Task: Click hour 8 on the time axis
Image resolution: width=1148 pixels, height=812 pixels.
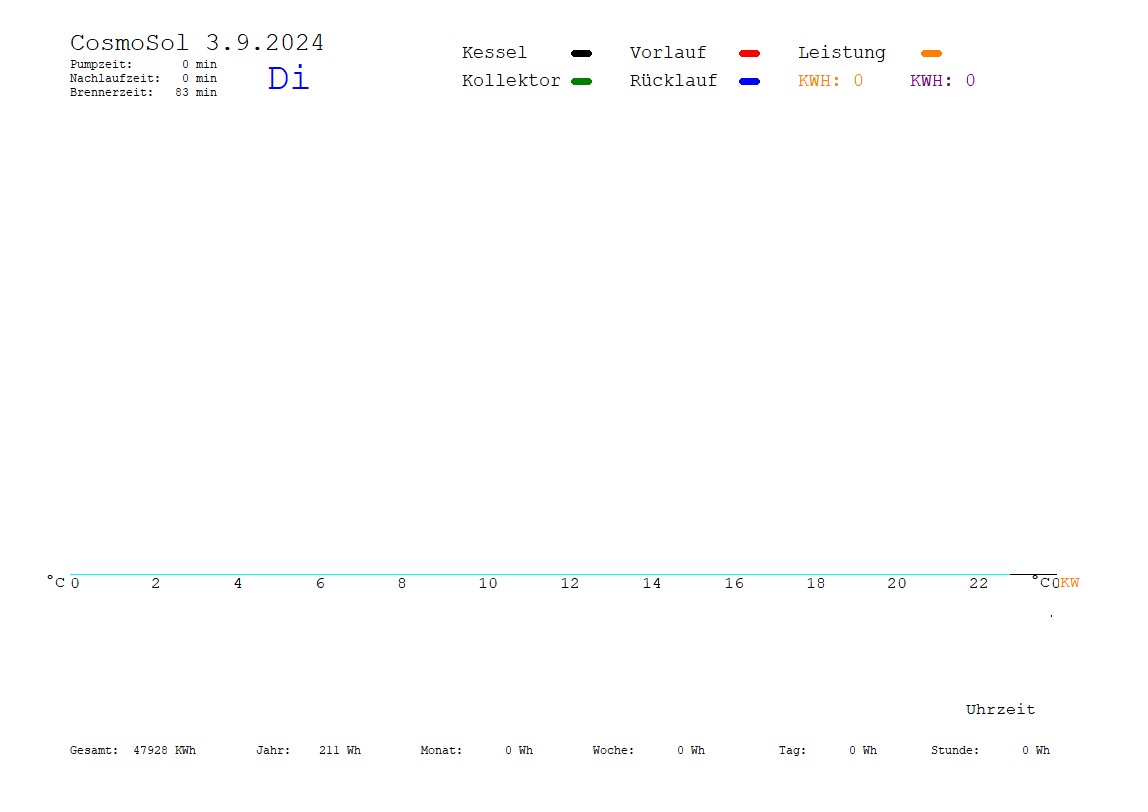Action: click(402, 584)
